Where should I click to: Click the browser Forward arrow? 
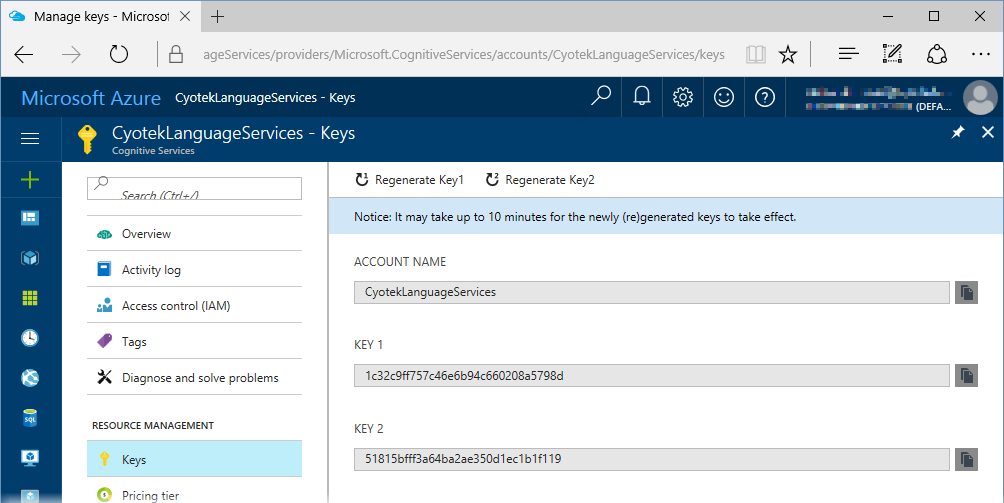71,54
